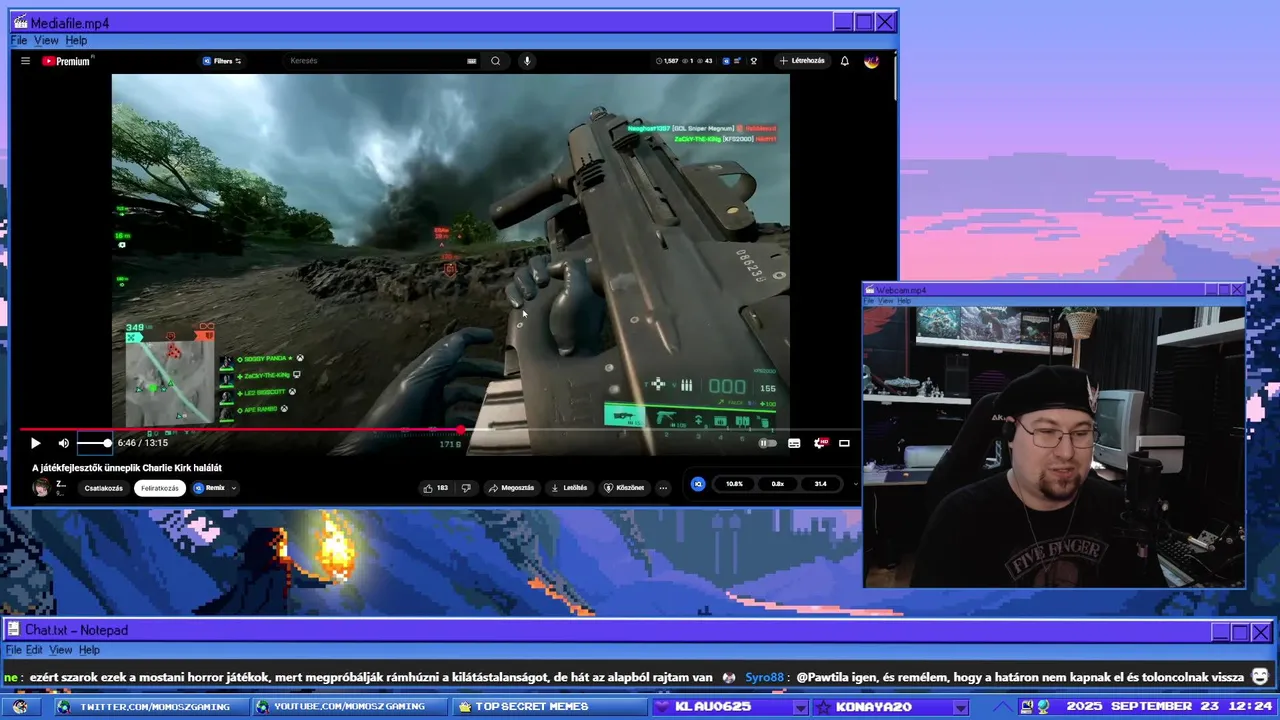Click the save-disk icon in the system tray
The image size is (1280, 720).
(1026, 707)
